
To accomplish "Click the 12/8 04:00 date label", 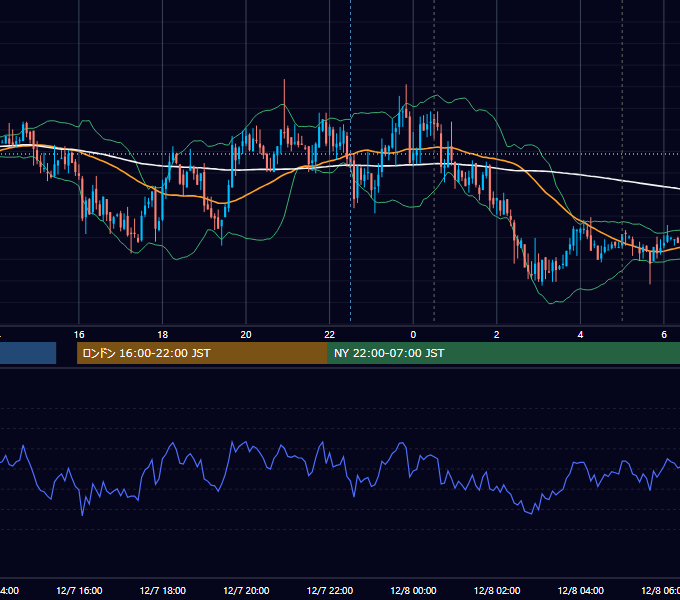I will (581, 591).
